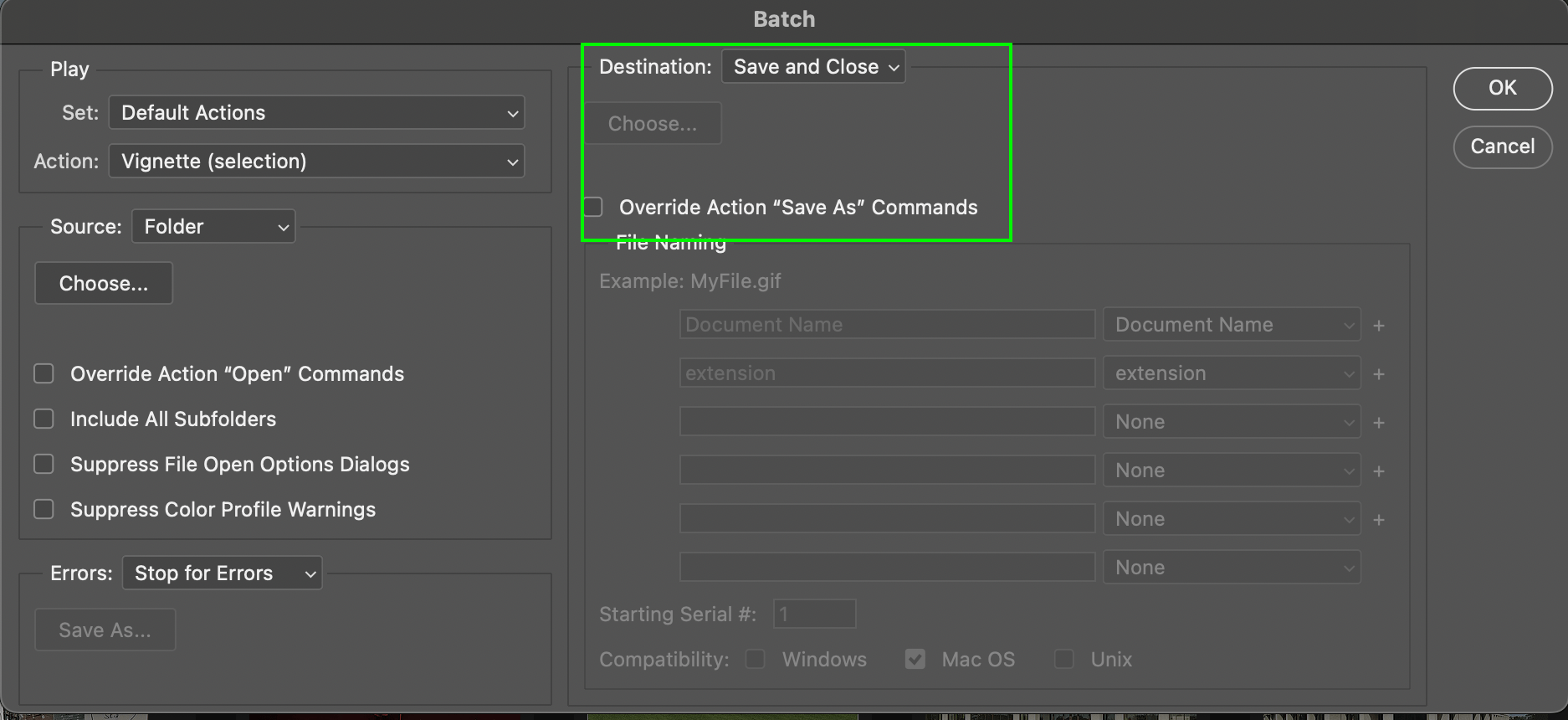Open the Destination dropdown showing Save and Close
1568x720 pixels.
pyautogui.click(x=813, y=67)
